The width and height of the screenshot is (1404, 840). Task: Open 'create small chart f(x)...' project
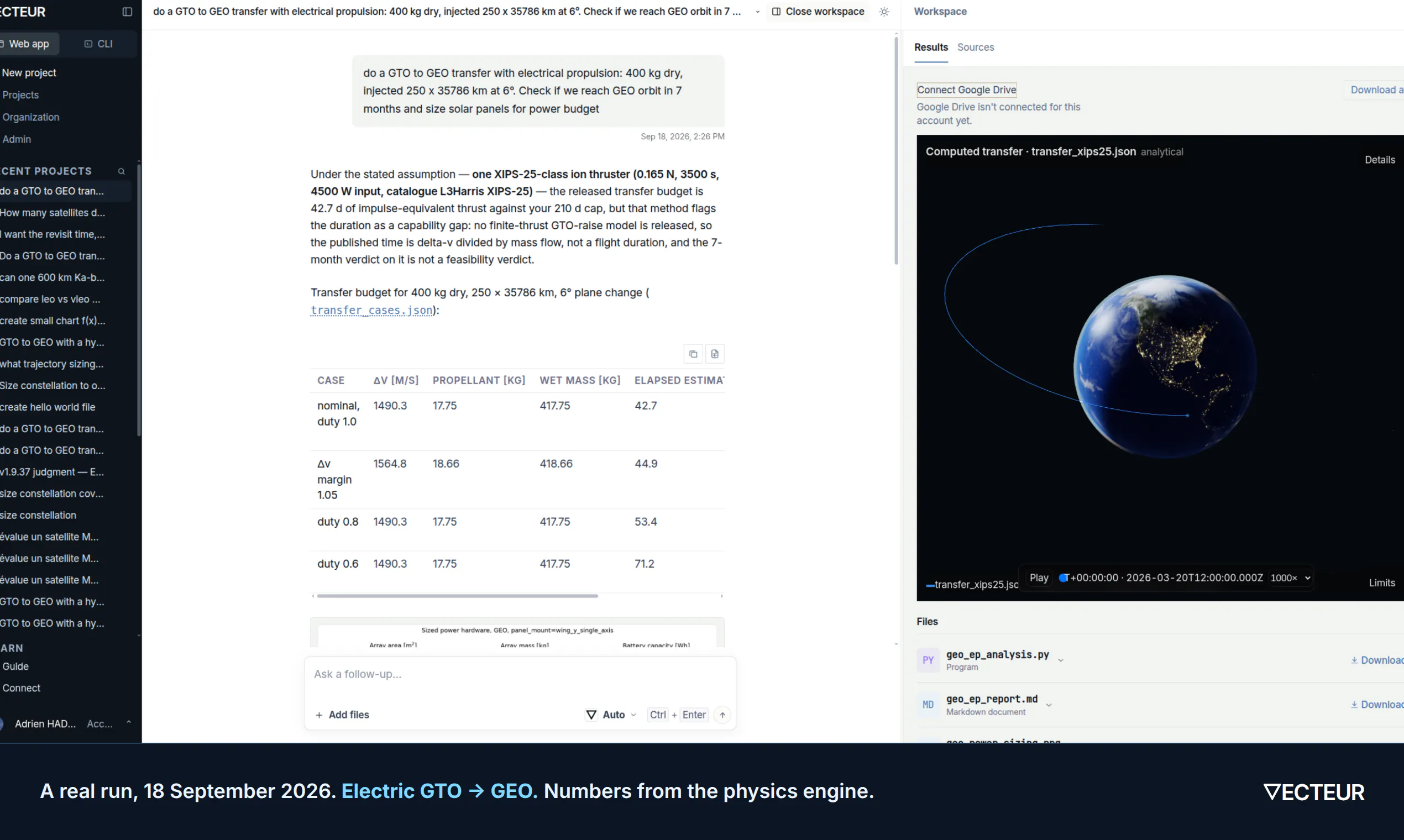[53, 321]
